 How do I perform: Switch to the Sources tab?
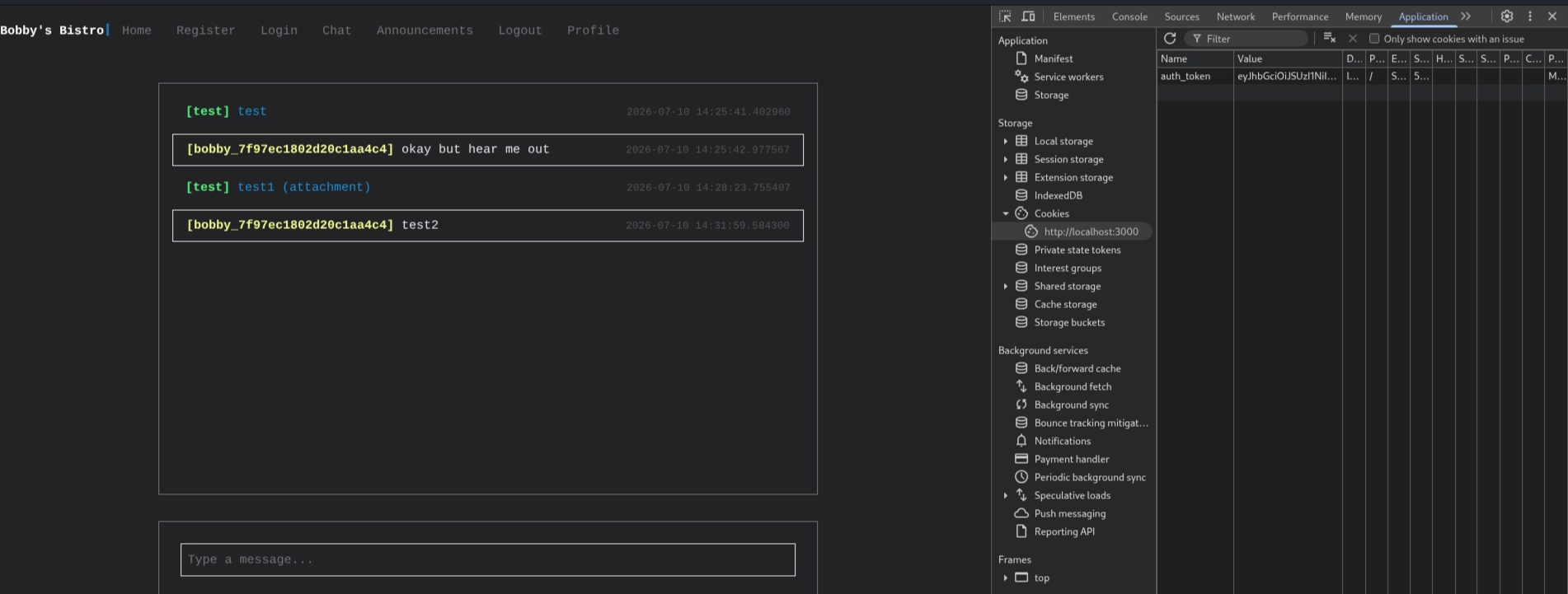coord(1181,16)
